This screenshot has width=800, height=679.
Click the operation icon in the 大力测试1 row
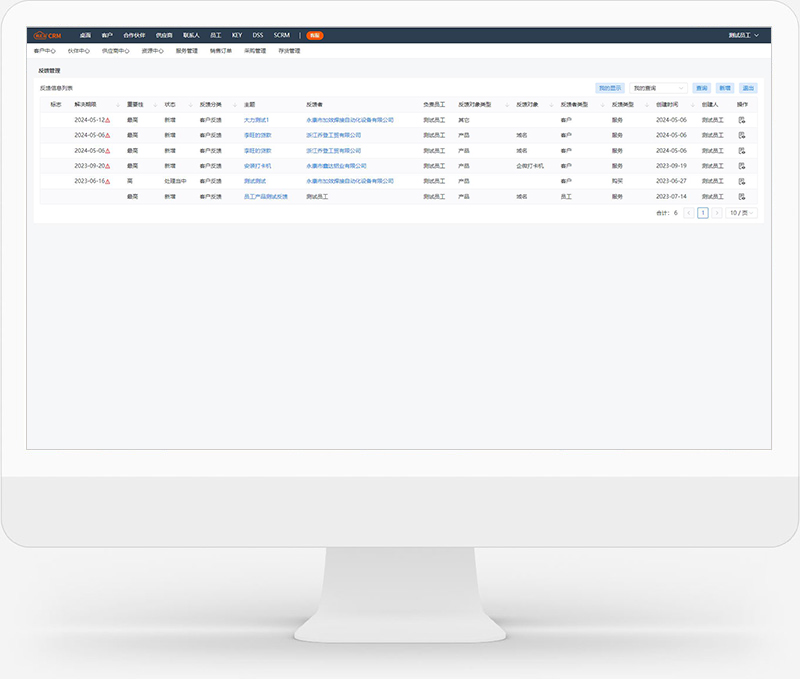coord(742,119)
